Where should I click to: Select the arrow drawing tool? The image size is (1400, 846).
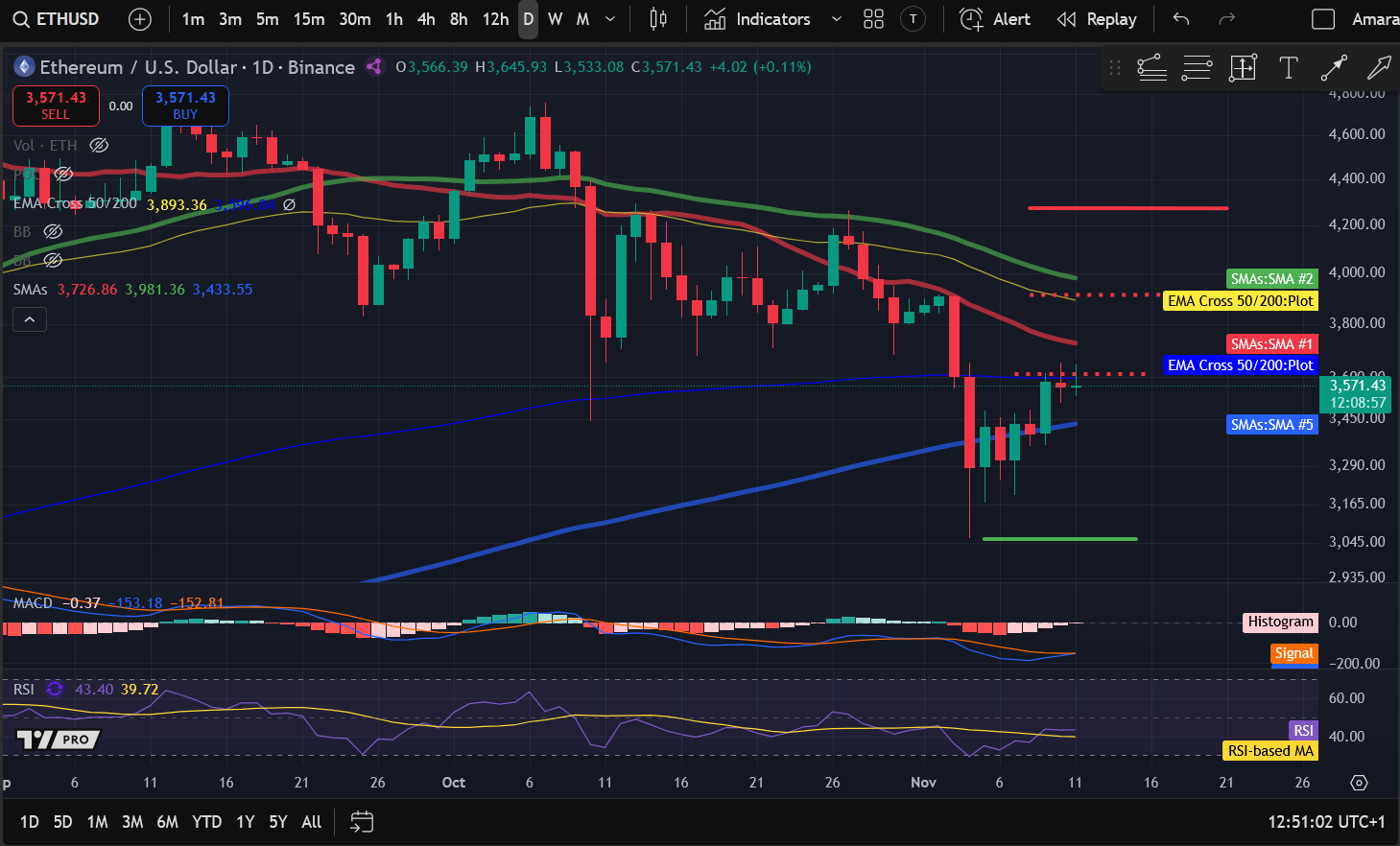coord(1378,67)
